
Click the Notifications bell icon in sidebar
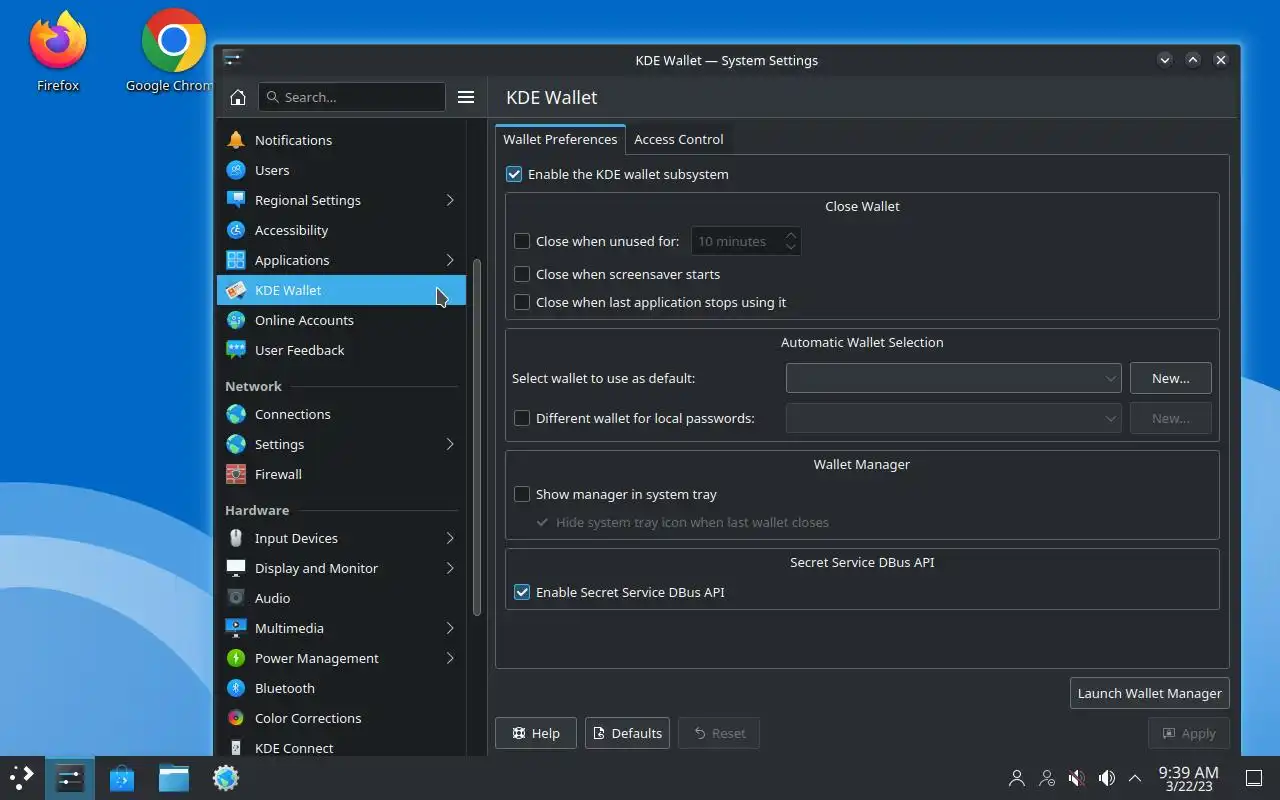pyautogui.click(x=236, y=140)
